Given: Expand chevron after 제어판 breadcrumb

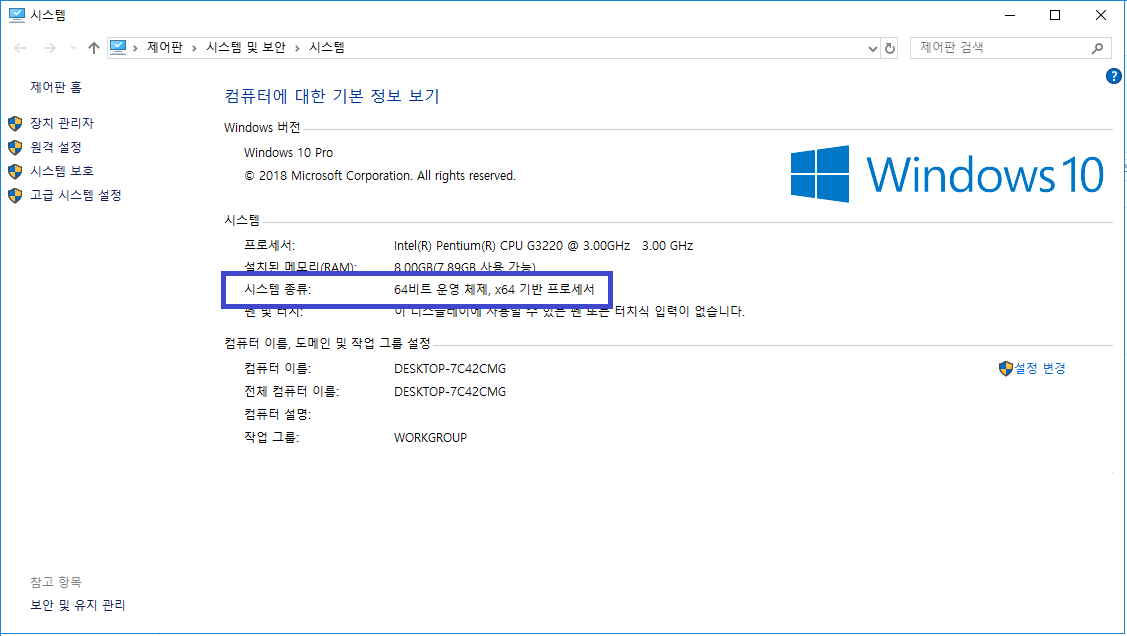Looking at the screenshot, I should pyautogui.click(x=194, y=48).
